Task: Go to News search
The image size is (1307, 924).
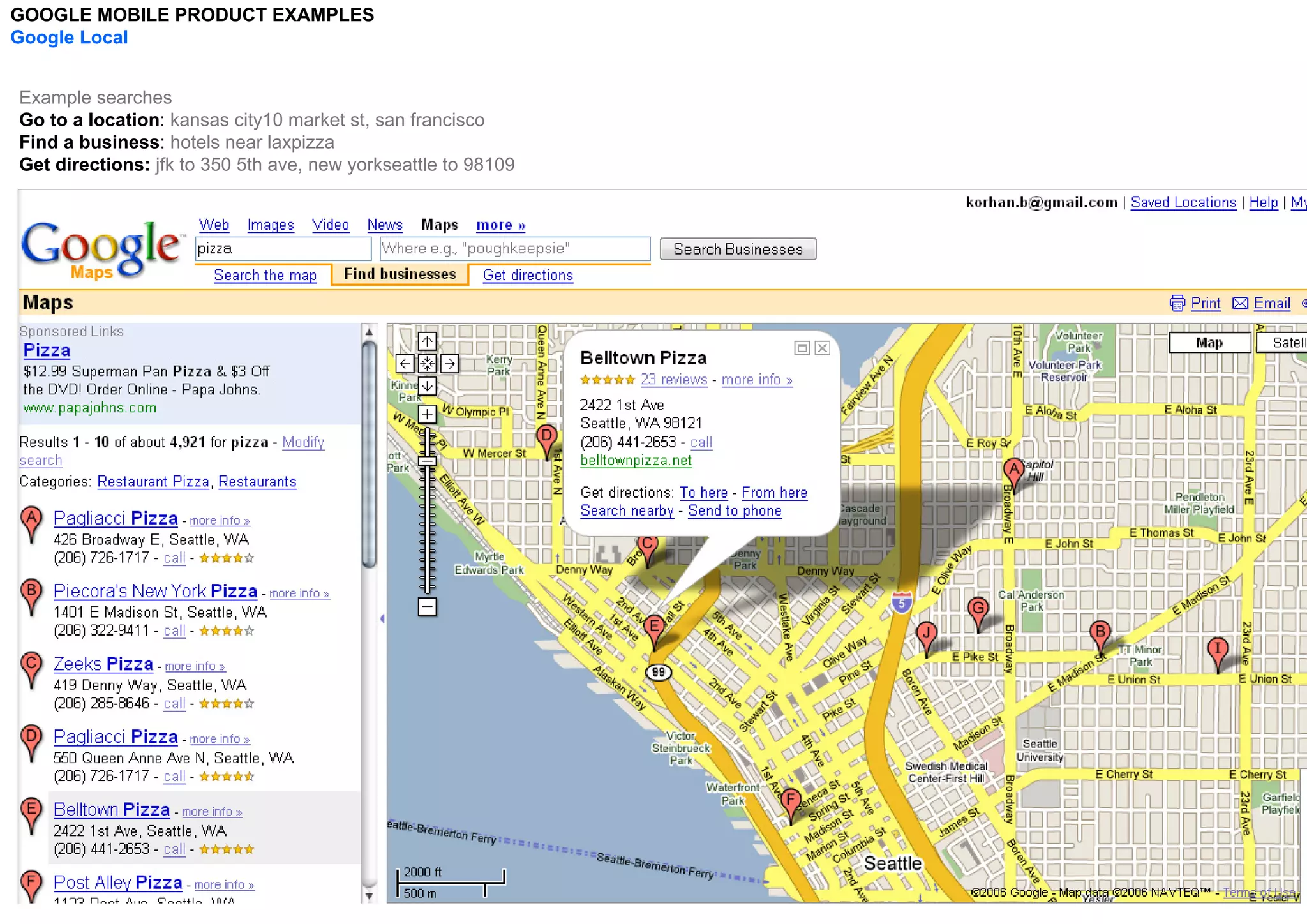Action: (x=385, y=225)
